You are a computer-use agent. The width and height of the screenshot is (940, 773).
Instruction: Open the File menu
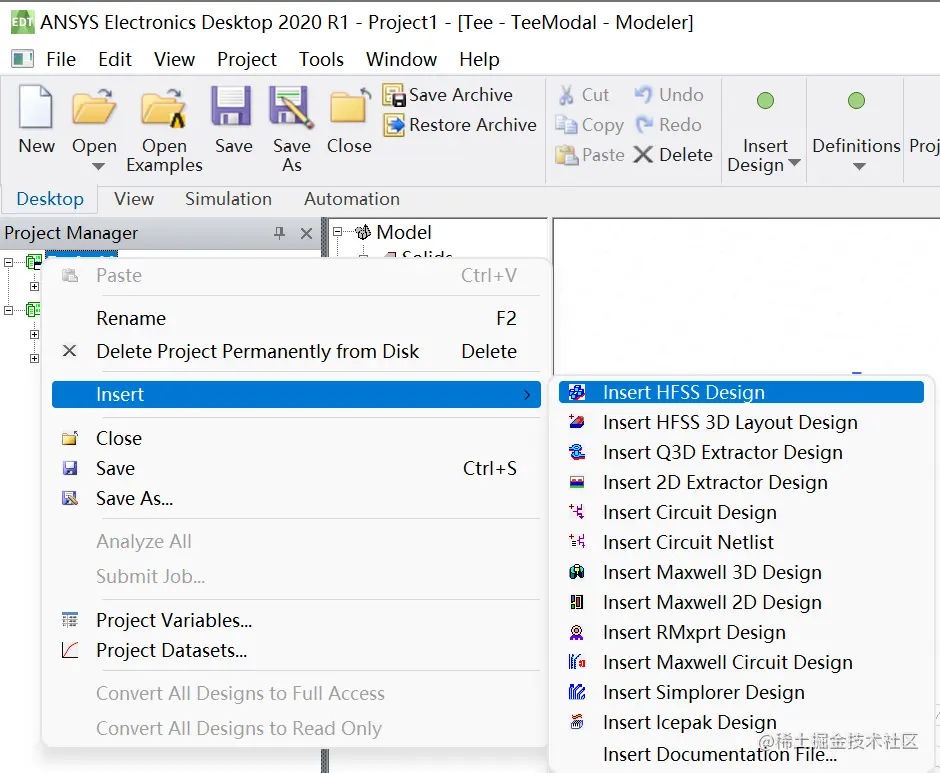(61, 59)
